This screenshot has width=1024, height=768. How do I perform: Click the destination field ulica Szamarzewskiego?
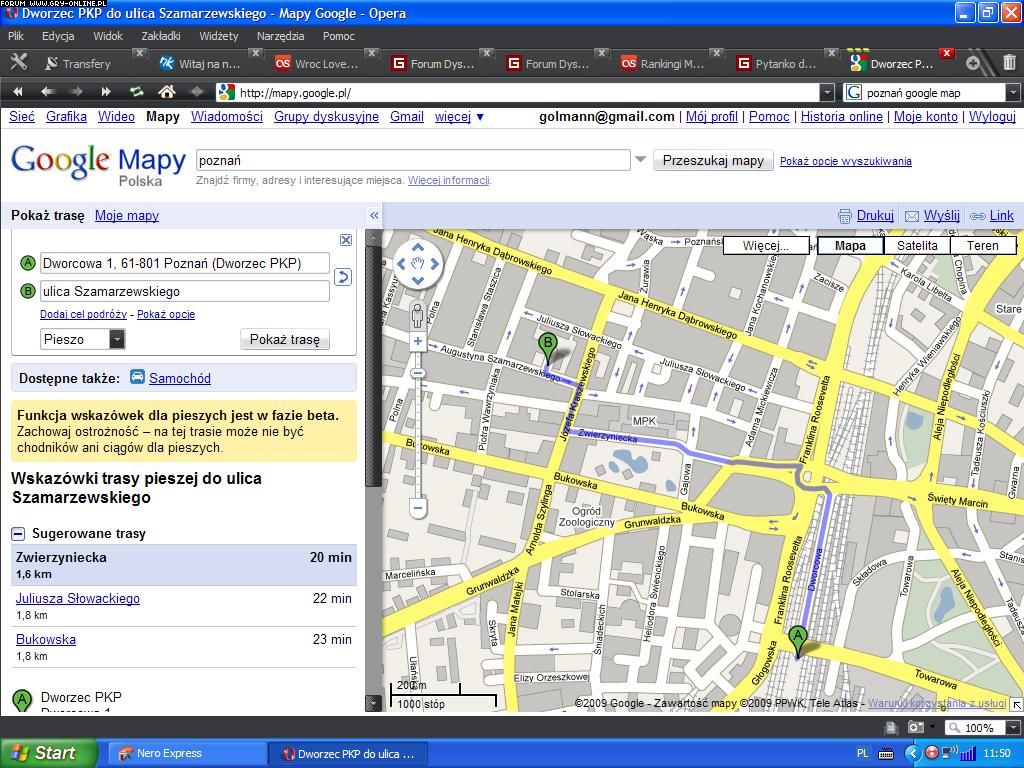pyautogui.click(x=185, y=291)
